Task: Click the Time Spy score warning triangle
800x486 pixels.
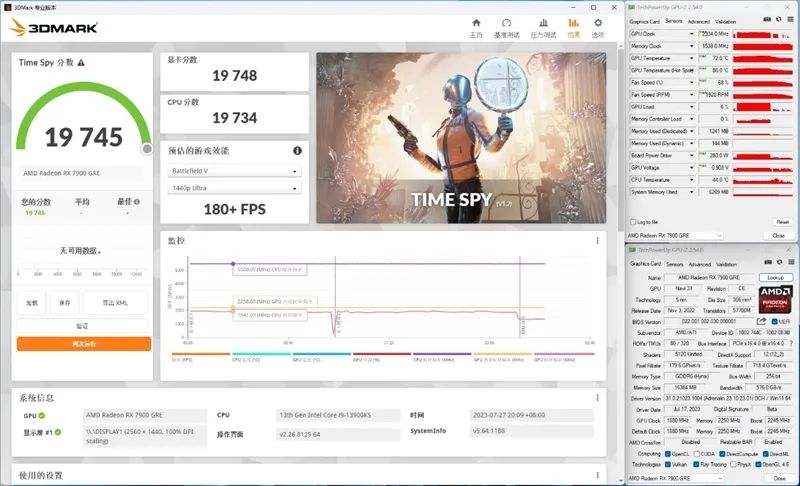Action: [x=81, y=63]
